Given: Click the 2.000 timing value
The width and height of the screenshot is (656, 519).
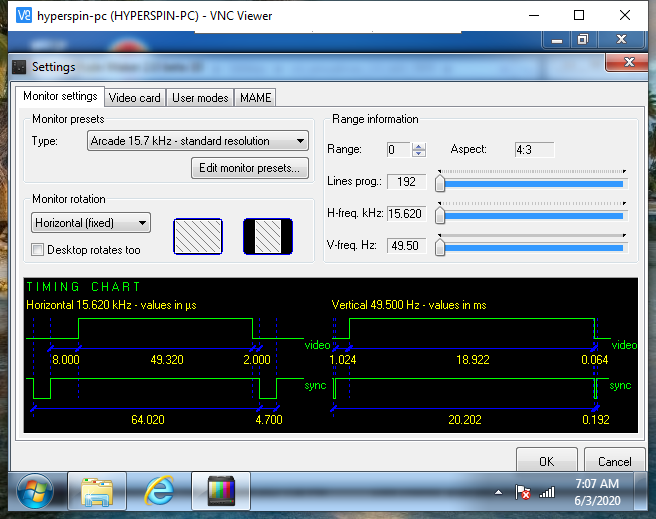Looking at the screenshot, I should coord(257,360).
